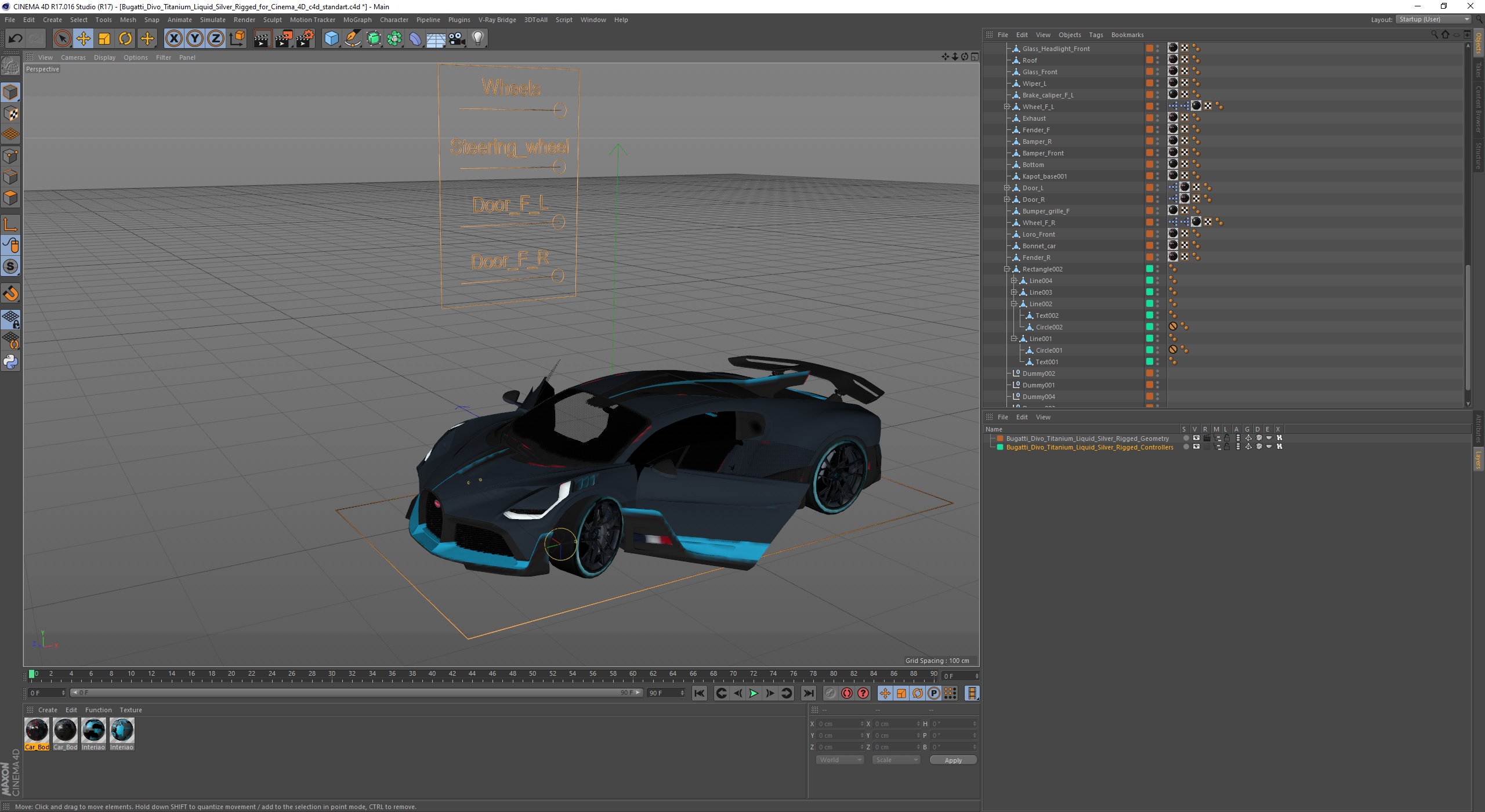Toggle visibility eye of Controllers layer
1485x812 pixels.
pos(1196,447)
